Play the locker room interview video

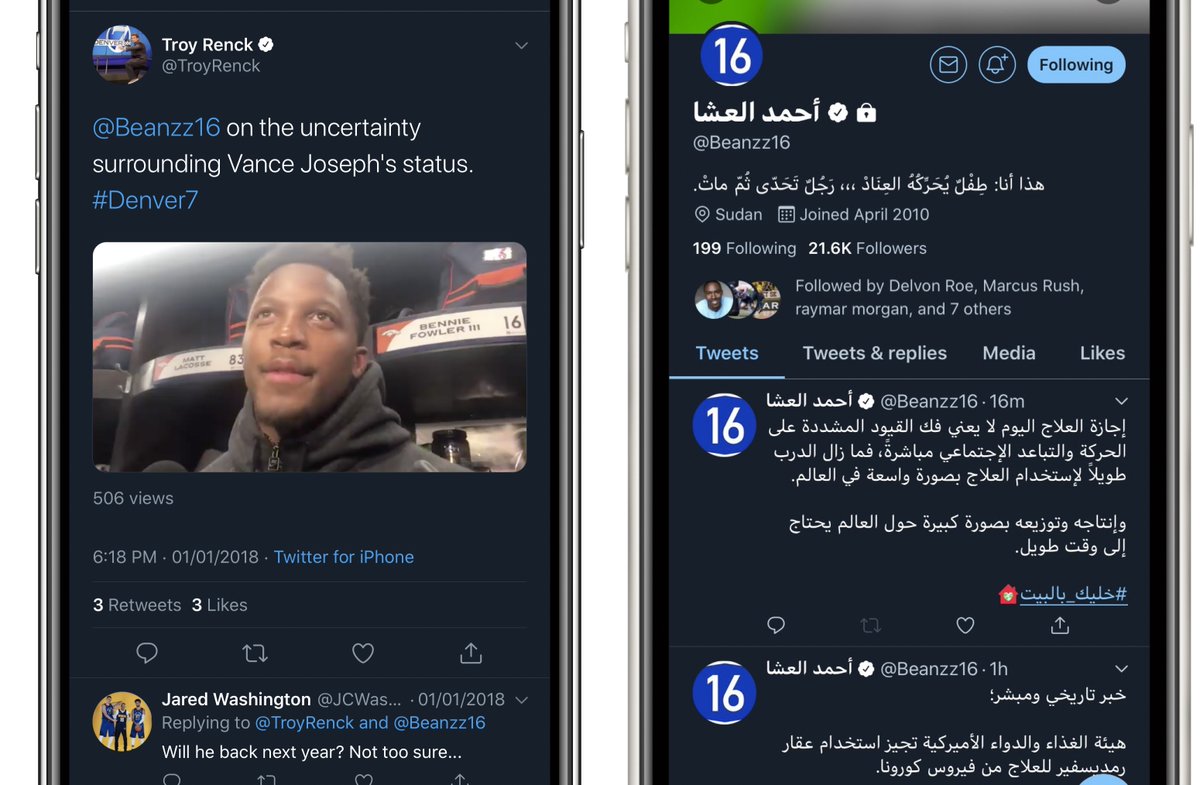[x=310, y=357]
